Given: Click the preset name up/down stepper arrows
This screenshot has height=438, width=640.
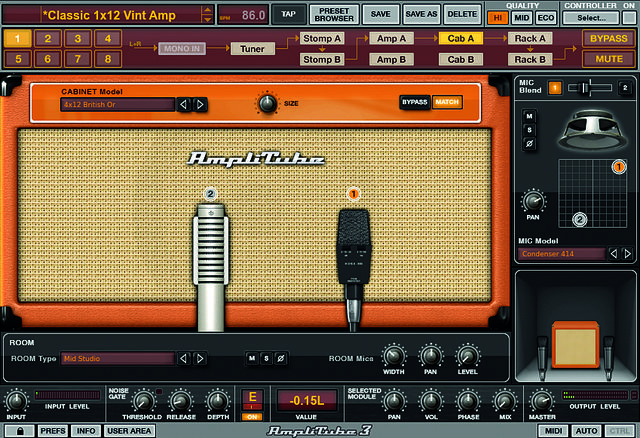Looking at the screenshot, I should click(207, 15).
